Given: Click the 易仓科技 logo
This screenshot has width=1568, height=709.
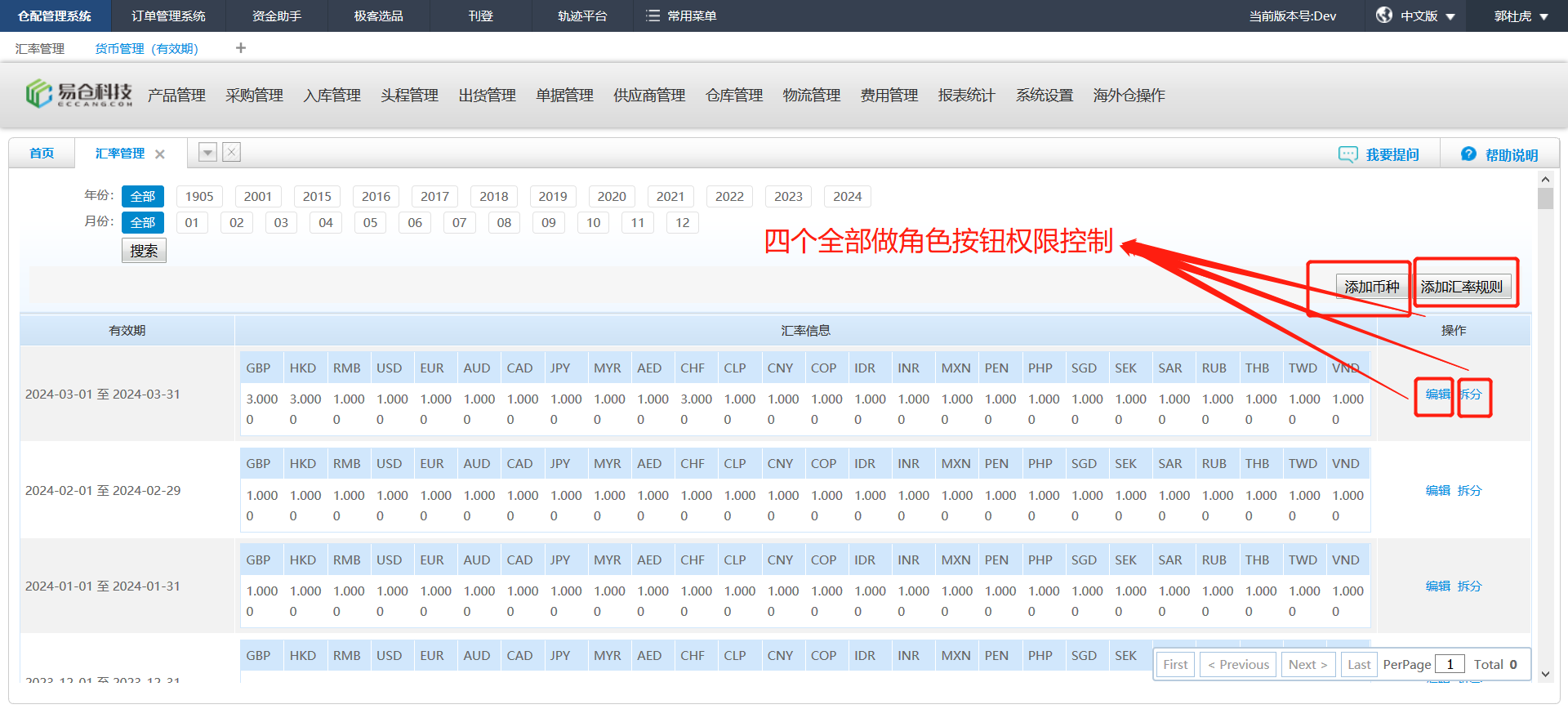Looking at the screenshot, I should pos(78,95).
